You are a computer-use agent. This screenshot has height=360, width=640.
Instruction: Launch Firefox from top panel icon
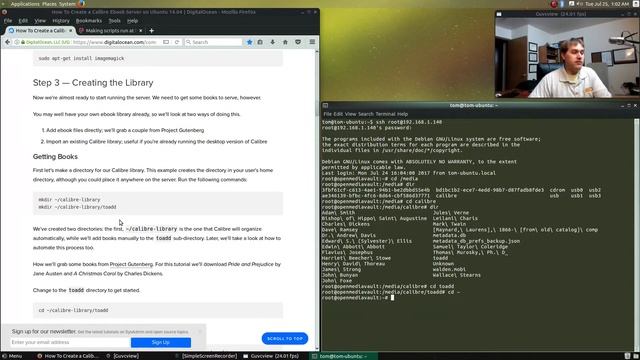pyautogui.click(x=81, y=4)
